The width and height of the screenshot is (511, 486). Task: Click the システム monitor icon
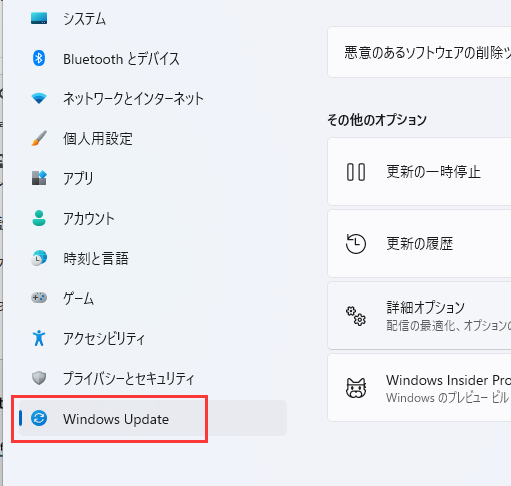pos(39,18)
